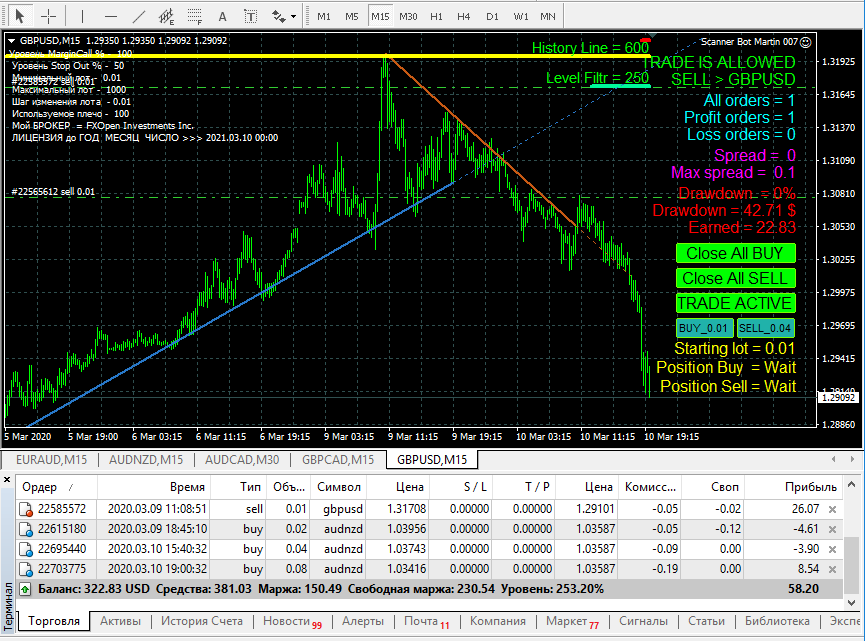
Task: Click terminal scrollbar up arrow
Action: [852, 484]
